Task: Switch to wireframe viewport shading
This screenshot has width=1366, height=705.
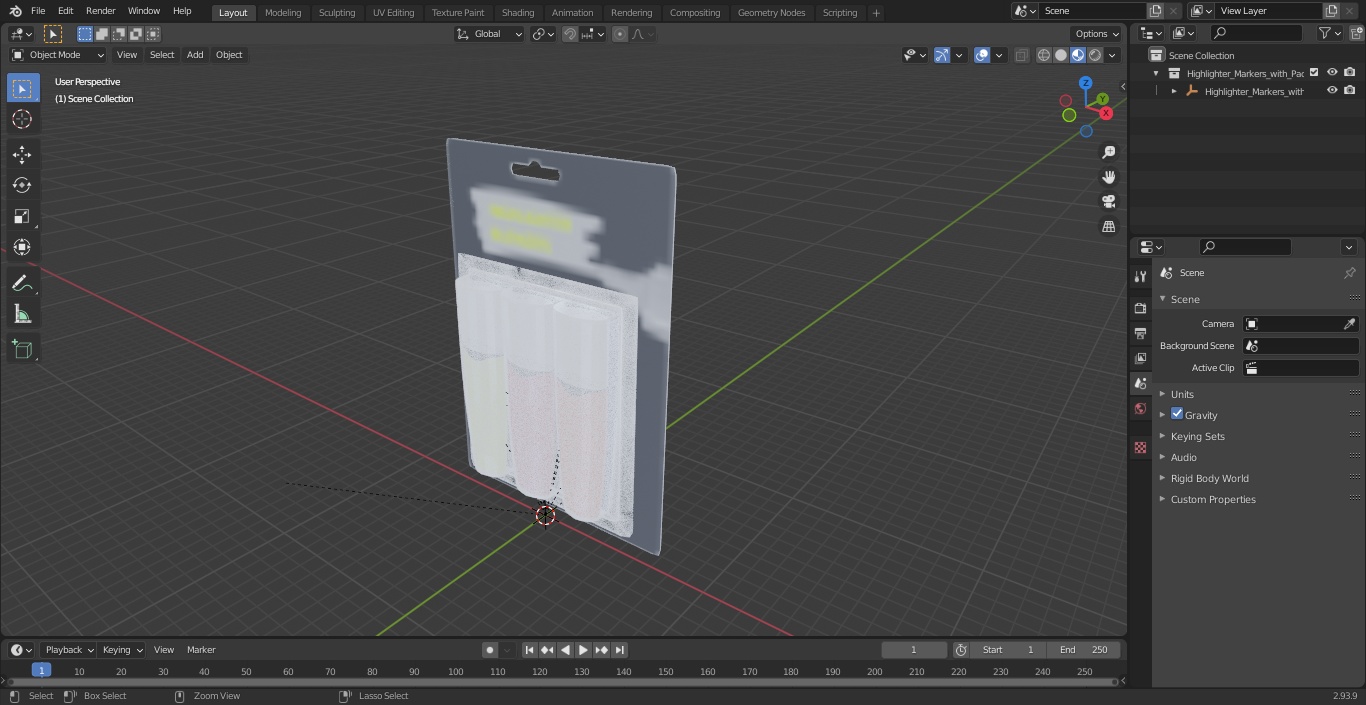Action: point(1044,55)
